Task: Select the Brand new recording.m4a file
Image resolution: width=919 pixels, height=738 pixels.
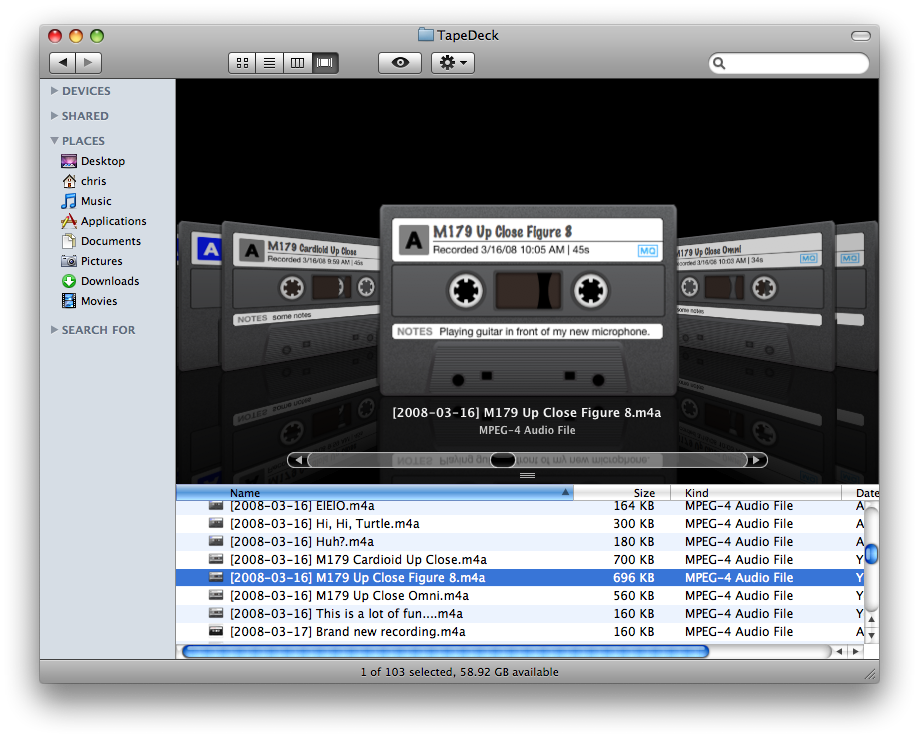Action: click(520, 632)
